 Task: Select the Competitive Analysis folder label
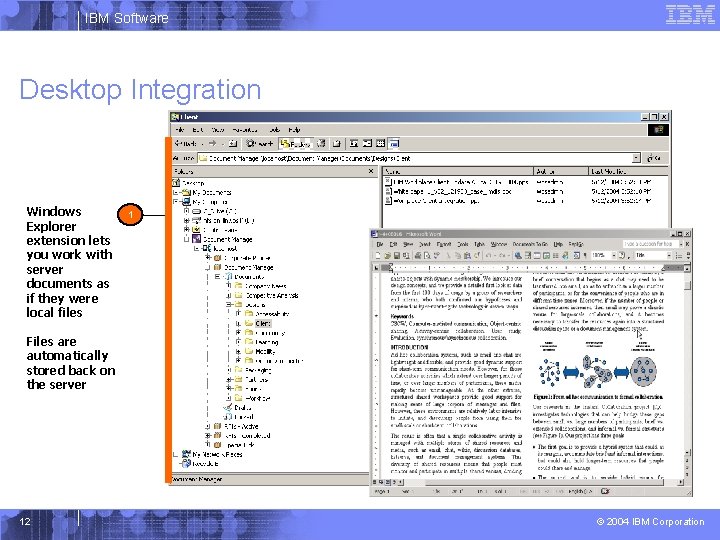(x=272, y=295)
